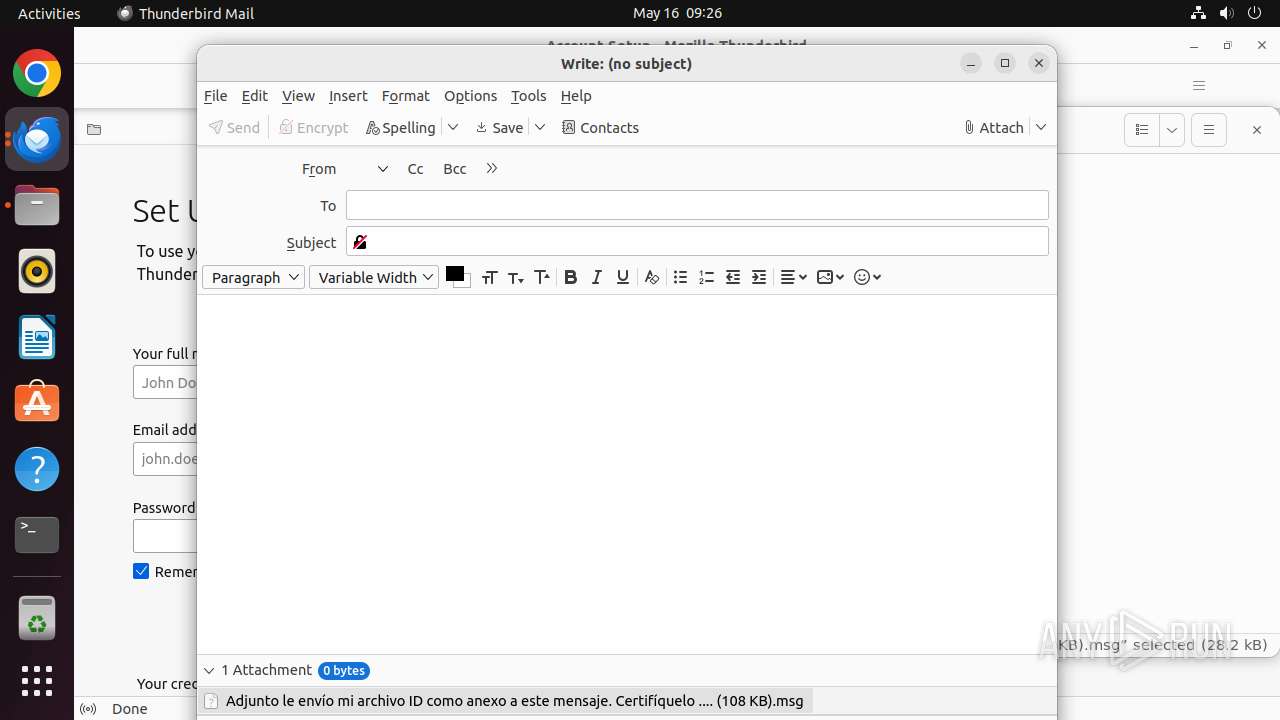Open the Options menu
This screenshot has width=1280, height=720.
470,96
